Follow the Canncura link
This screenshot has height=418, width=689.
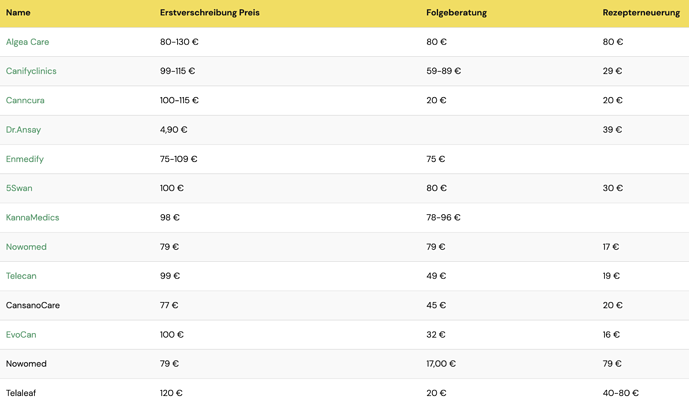coord(25,100)
